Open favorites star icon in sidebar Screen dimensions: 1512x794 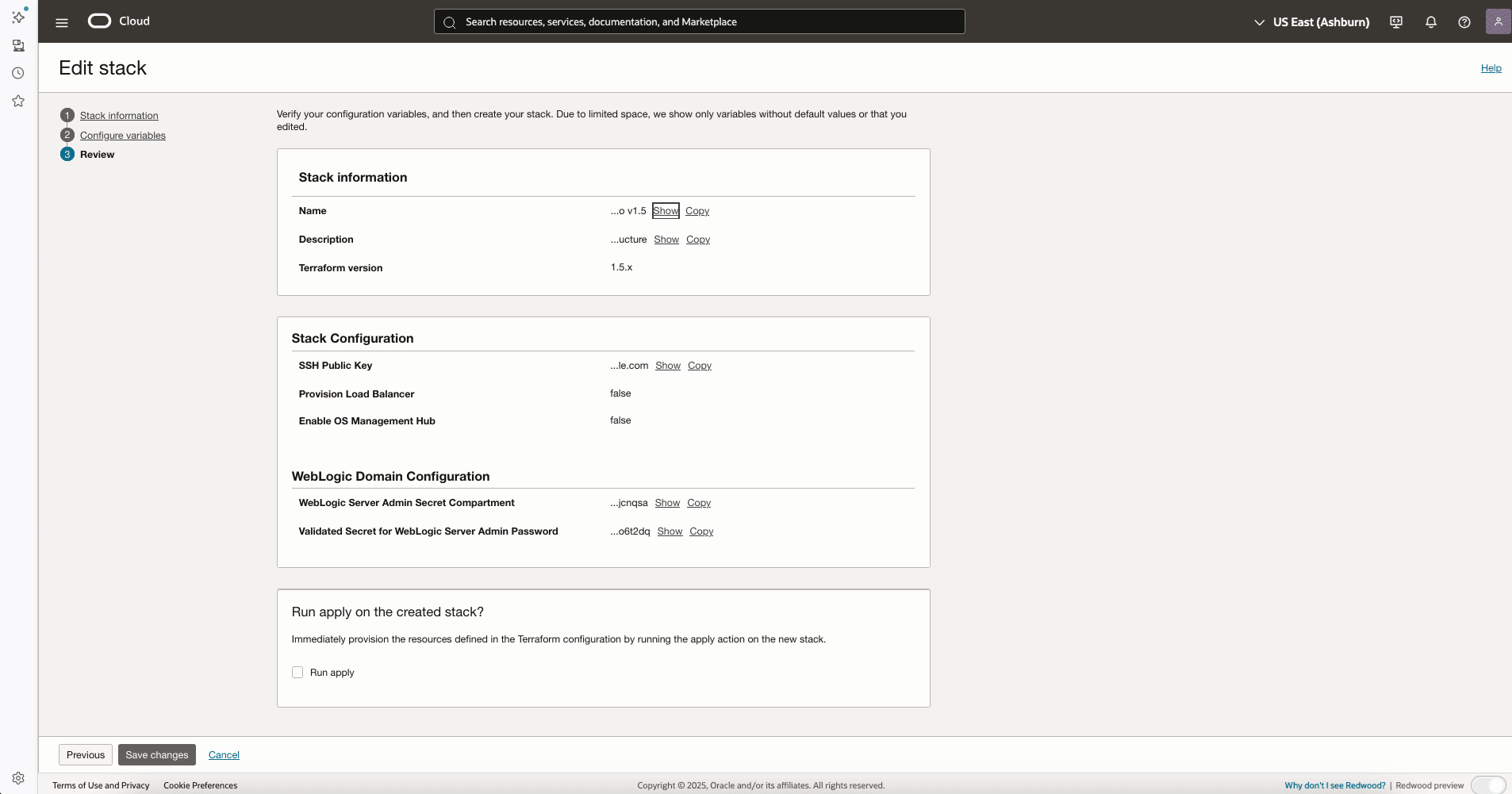(x=18, y=101)
